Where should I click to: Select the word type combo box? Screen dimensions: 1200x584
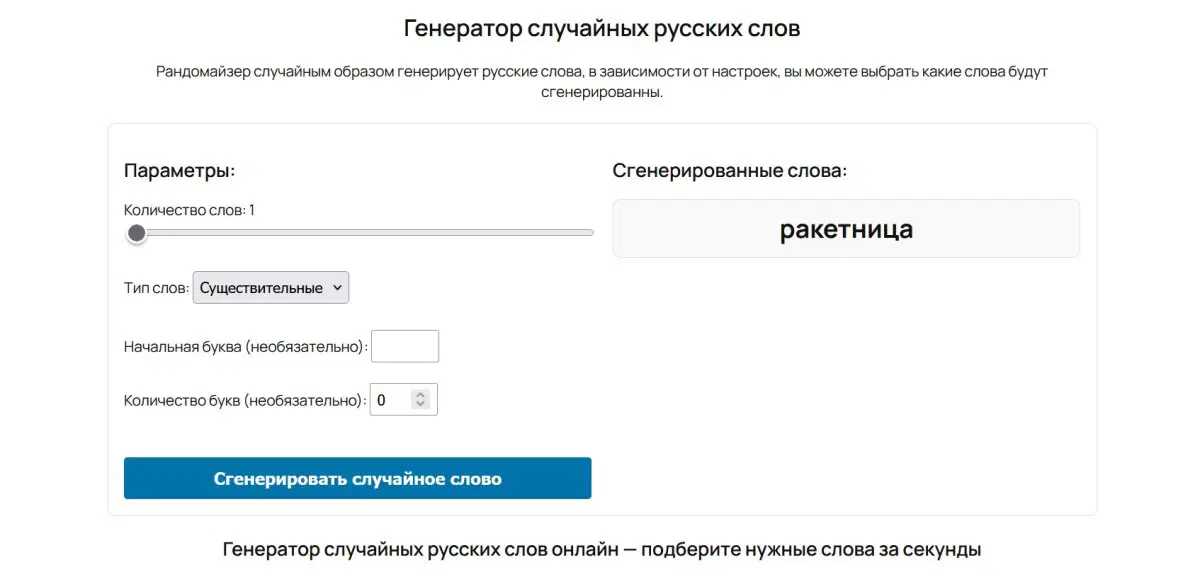point(270,287)
